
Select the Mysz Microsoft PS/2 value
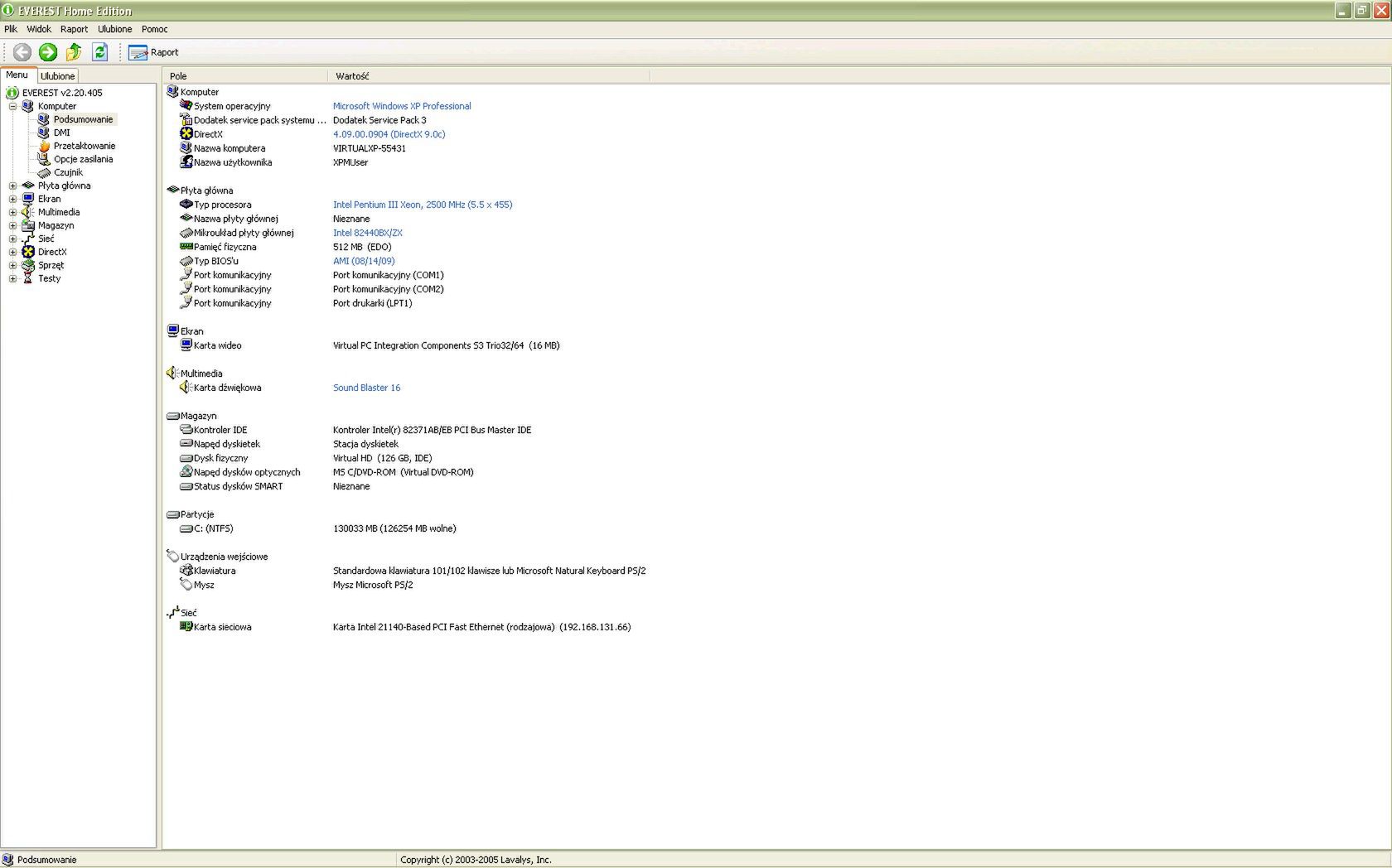click(x=373, y=585)
